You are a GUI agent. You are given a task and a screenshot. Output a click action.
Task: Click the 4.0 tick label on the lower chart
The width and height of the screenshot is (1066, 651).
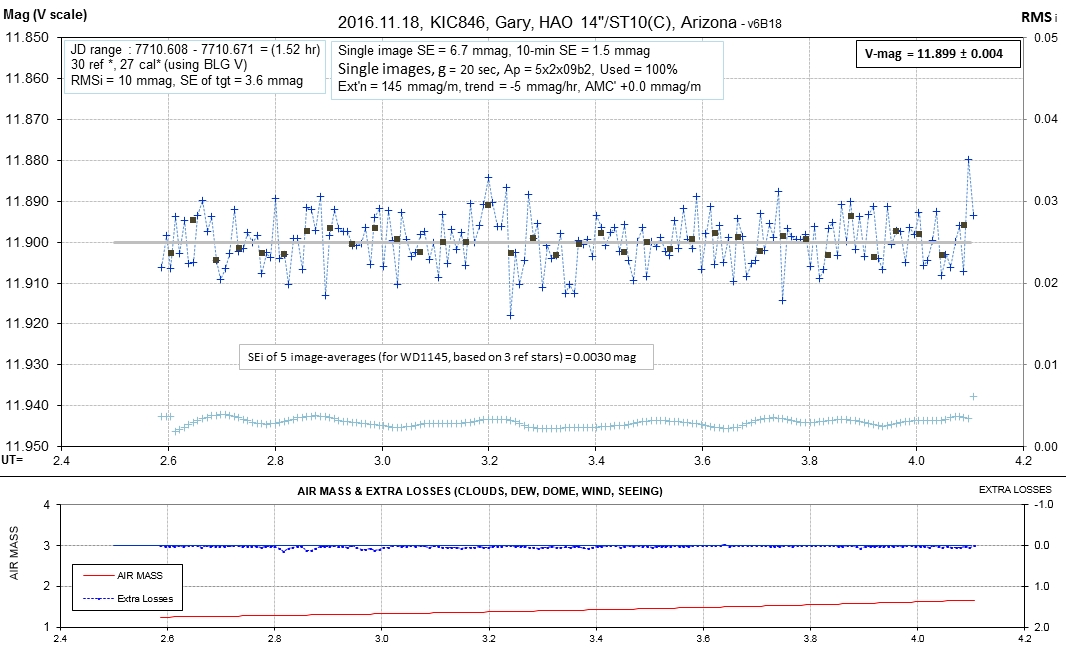(917, 639)
